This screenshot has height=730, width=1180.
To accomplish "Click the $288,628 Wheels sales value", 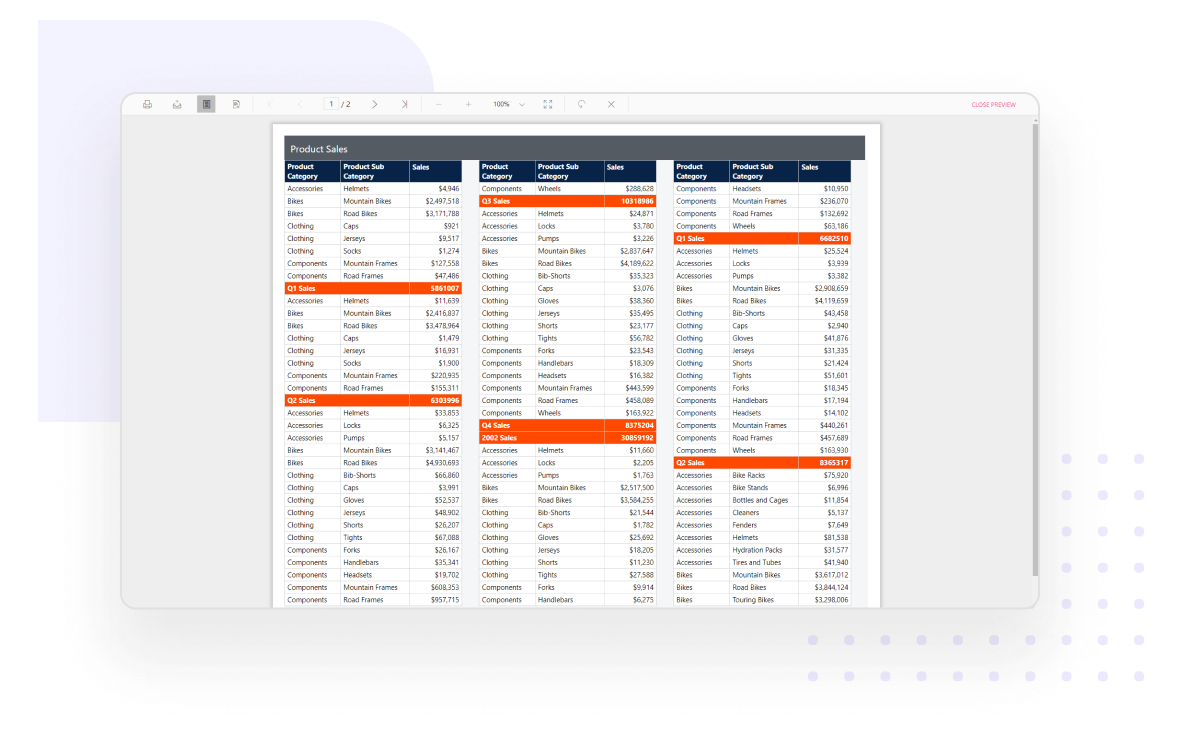I will pyautogui.click(x=640, y=189).
